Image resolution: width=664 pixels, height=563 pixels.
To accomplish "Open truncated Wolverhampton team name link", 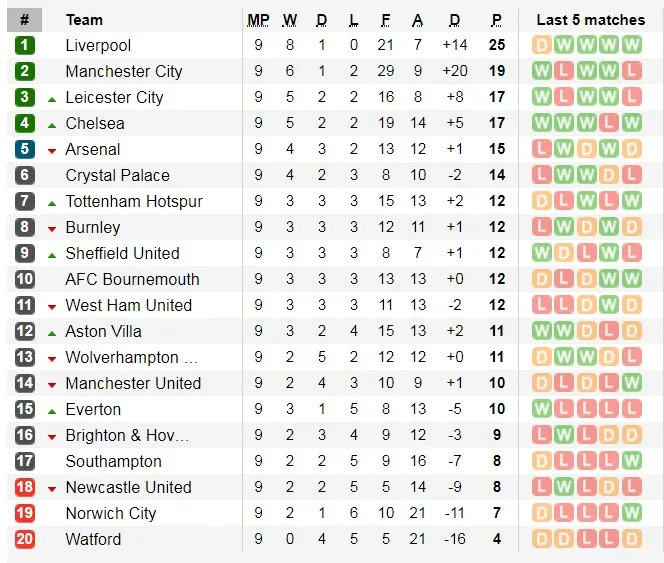I will coord(131,357).
